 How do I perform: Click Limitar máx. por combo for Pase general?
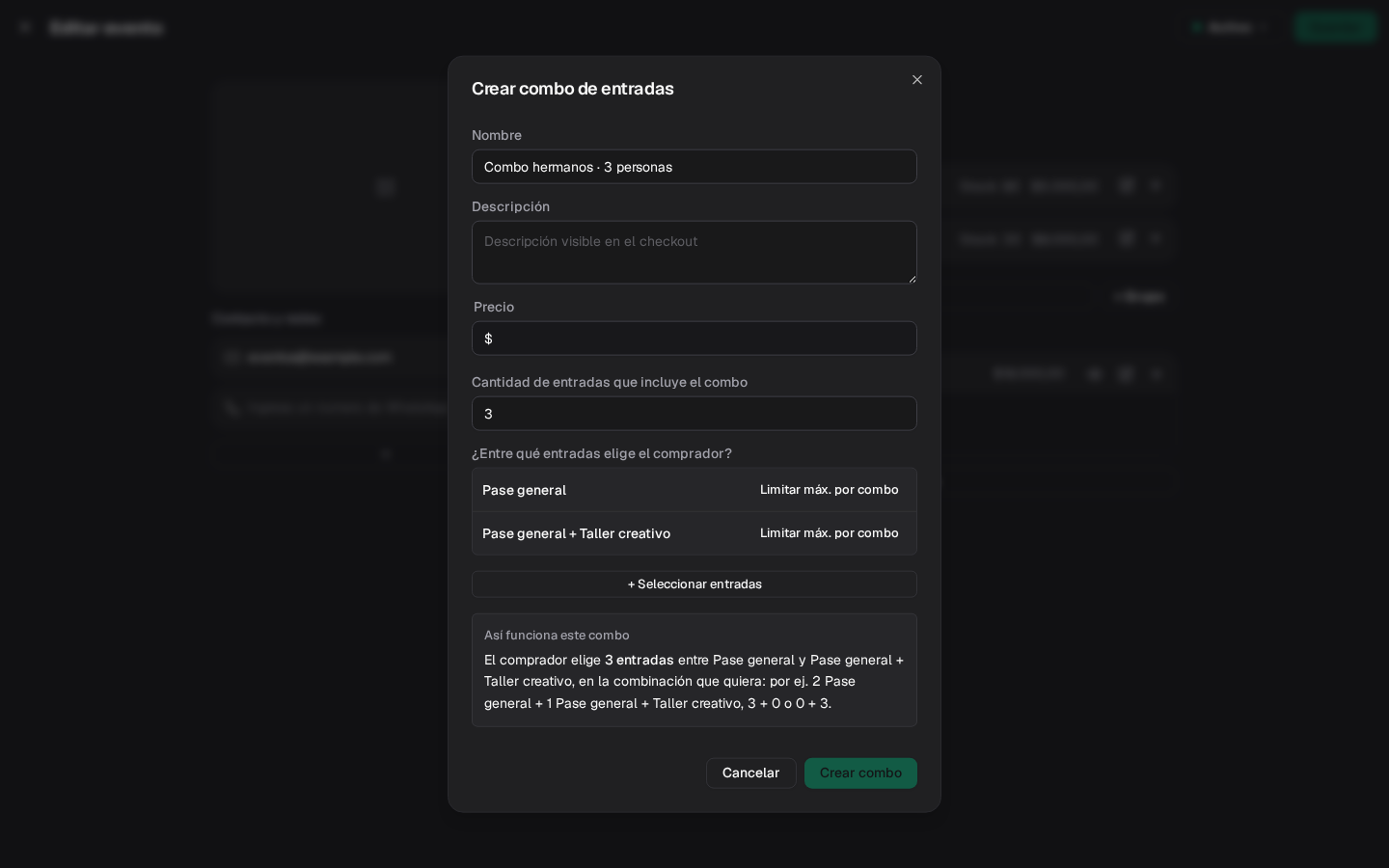(830, 490)
